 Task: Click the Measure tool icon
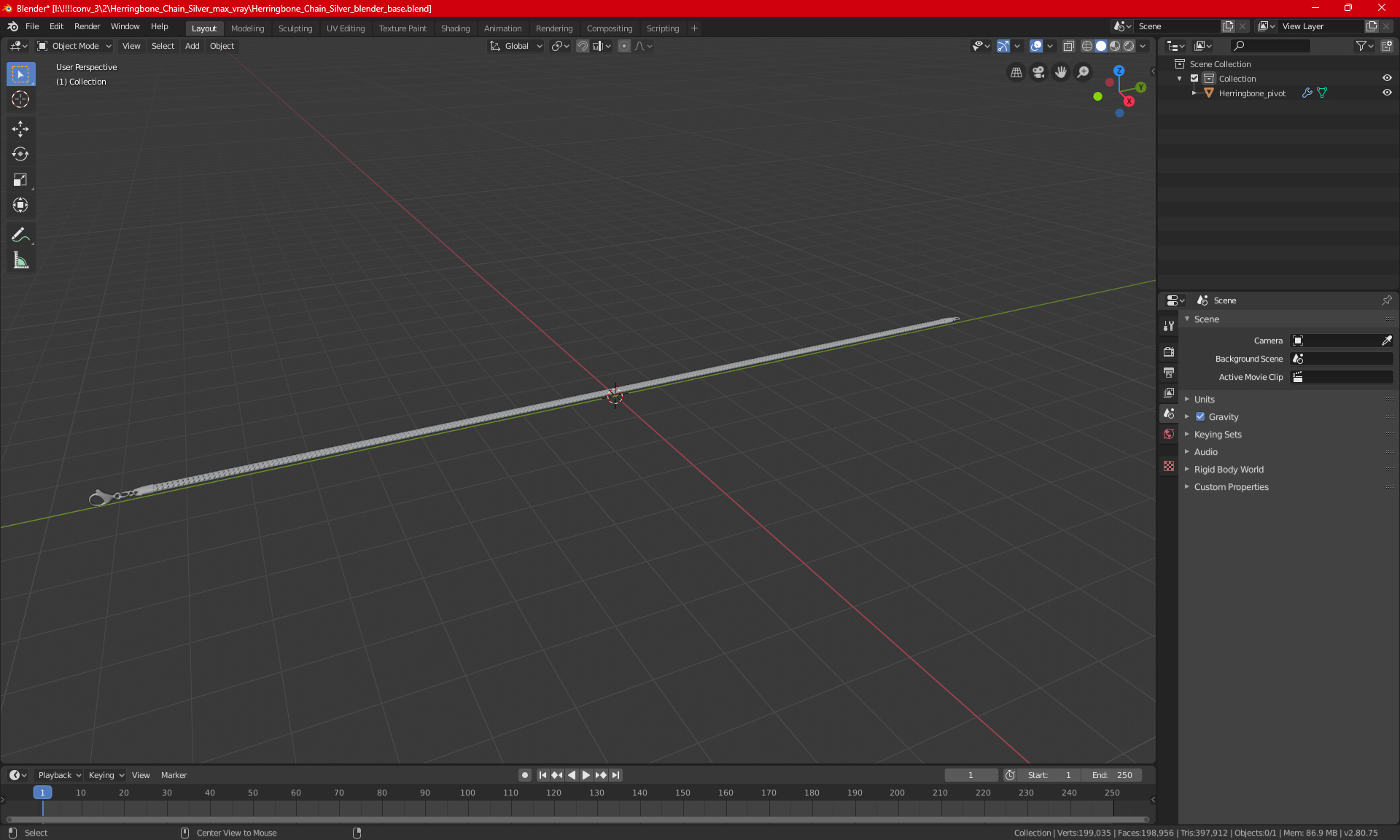tap(20, 261)
